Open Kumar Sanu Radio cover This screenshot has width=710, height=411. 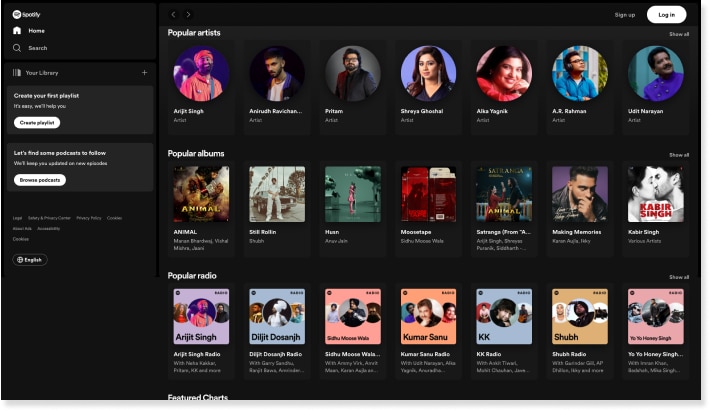(428, 316)
